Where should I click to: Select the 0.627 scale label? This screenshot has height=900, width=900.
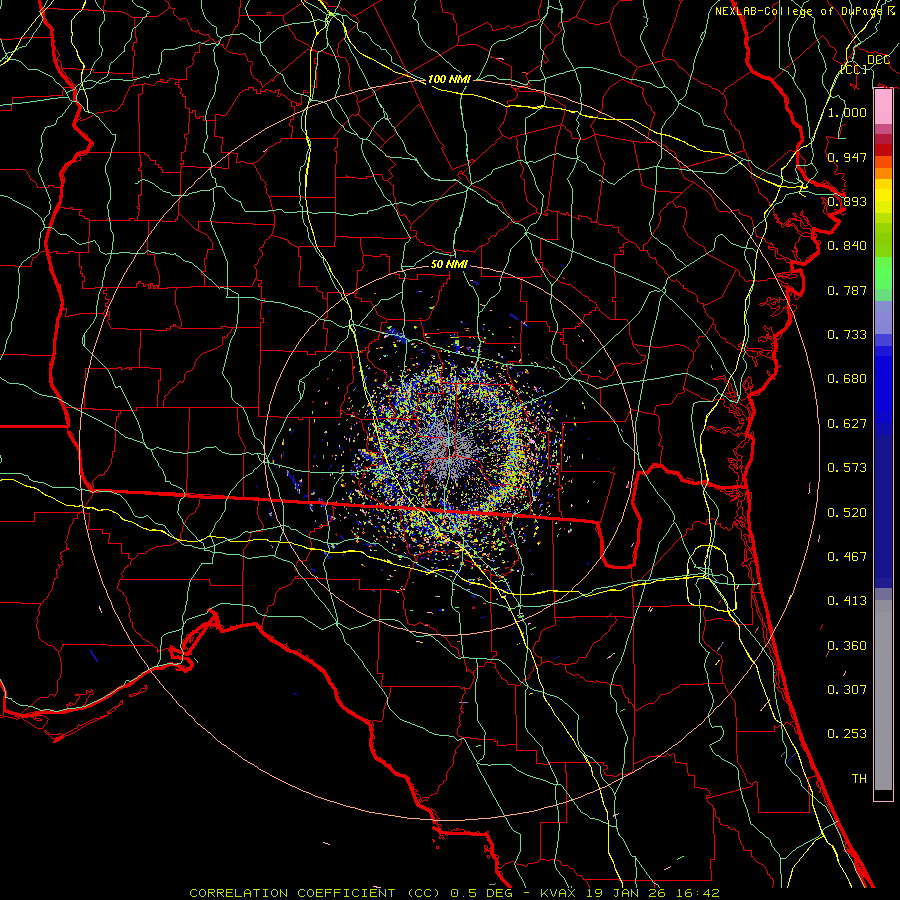click(847, 424)
